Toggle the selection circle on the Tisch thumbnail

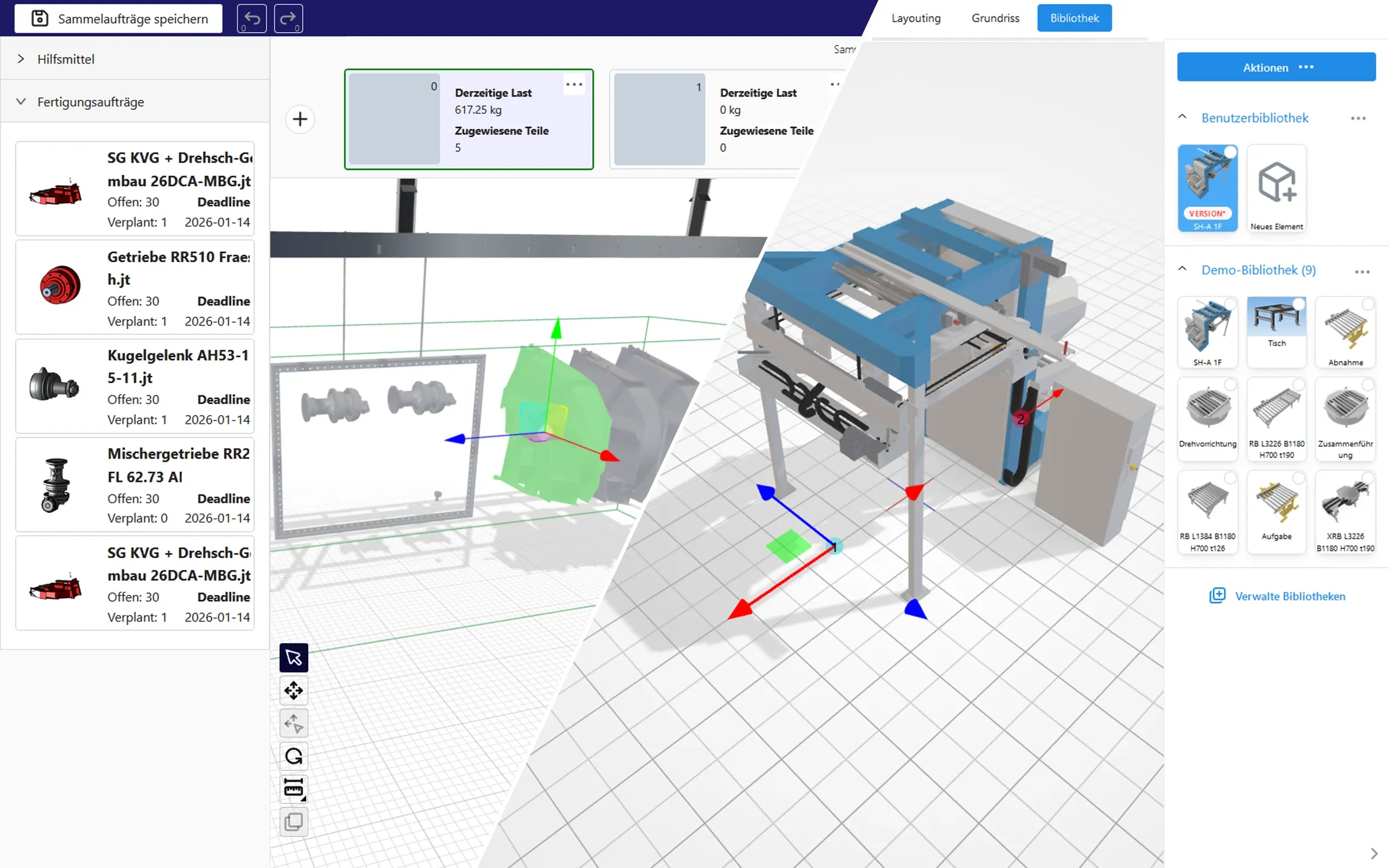click(1300, 305)
